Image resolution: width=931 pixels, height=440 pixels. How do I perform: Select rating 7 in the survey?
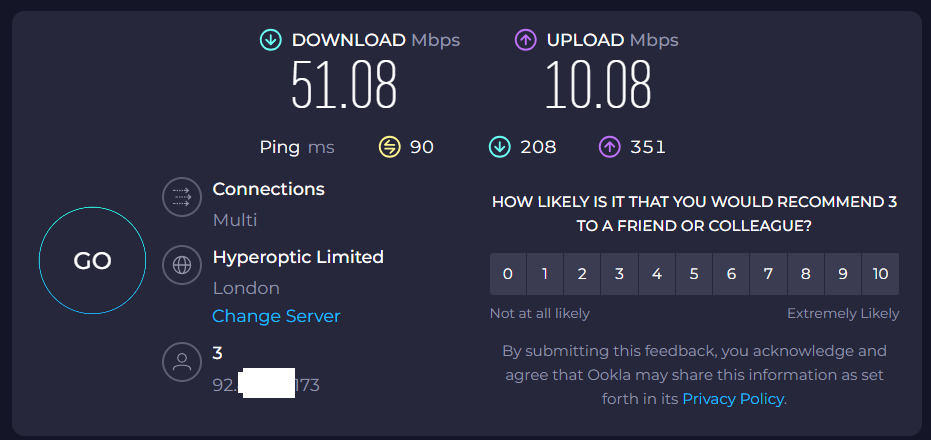(x=768, y=274)
